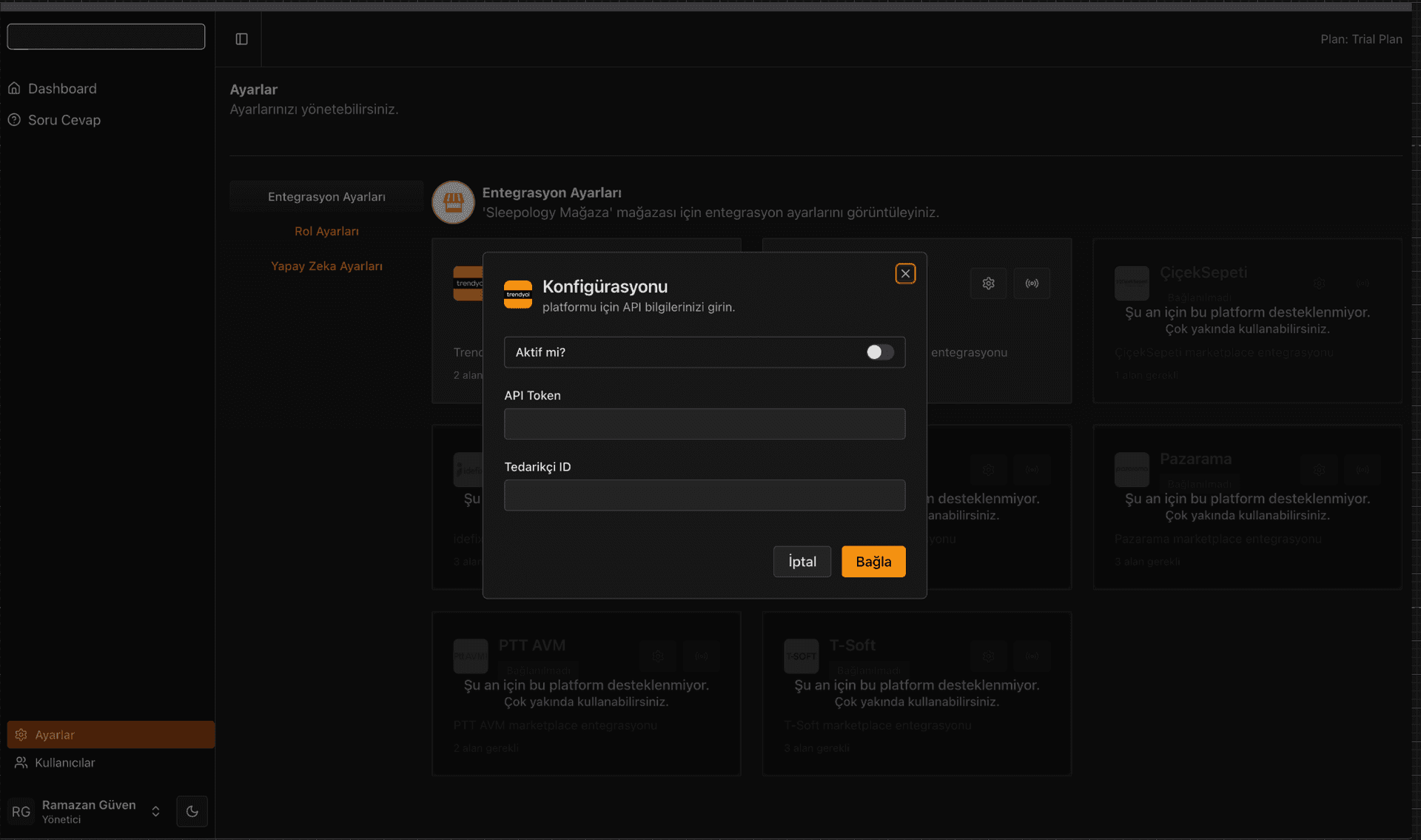
Task: Select the Rol Ayarları tab
Action: [x=326, y=232]
